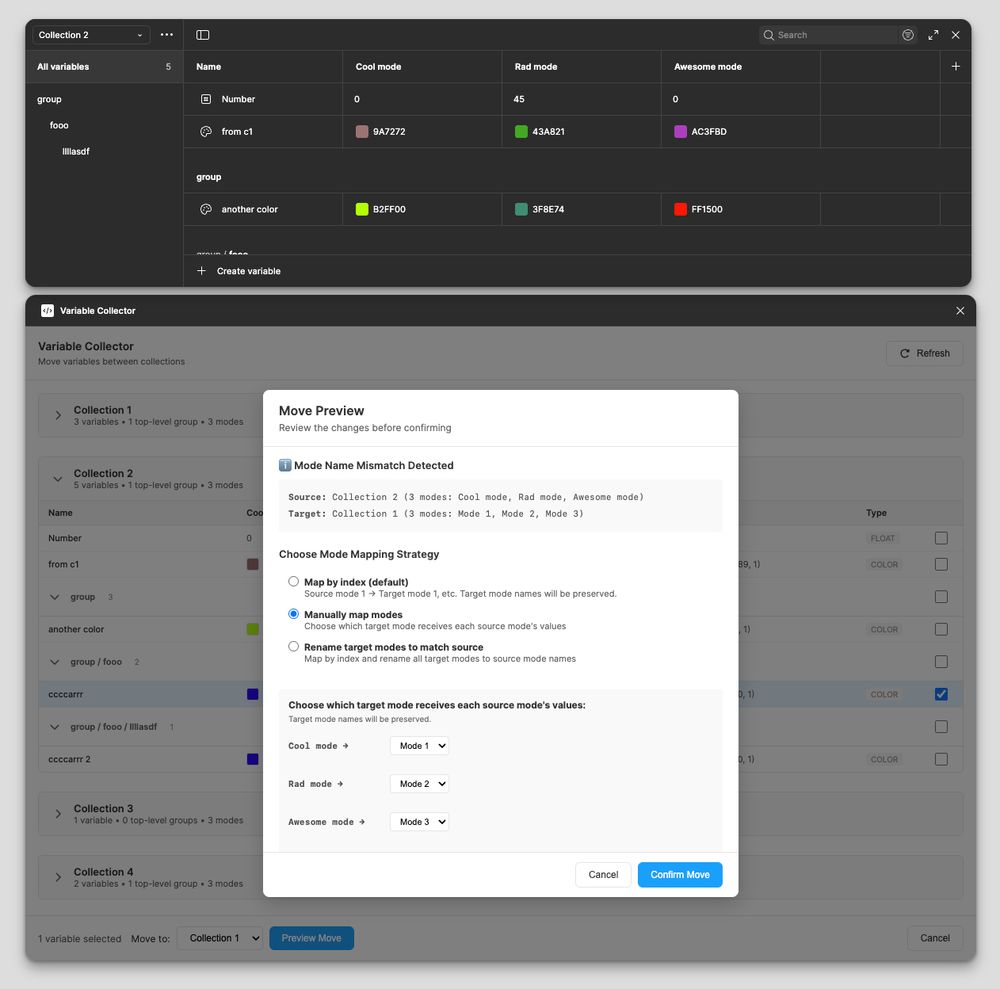Click the Search field in variables panel
This screenshot has width=1000, height=989.
click(829, 35)
